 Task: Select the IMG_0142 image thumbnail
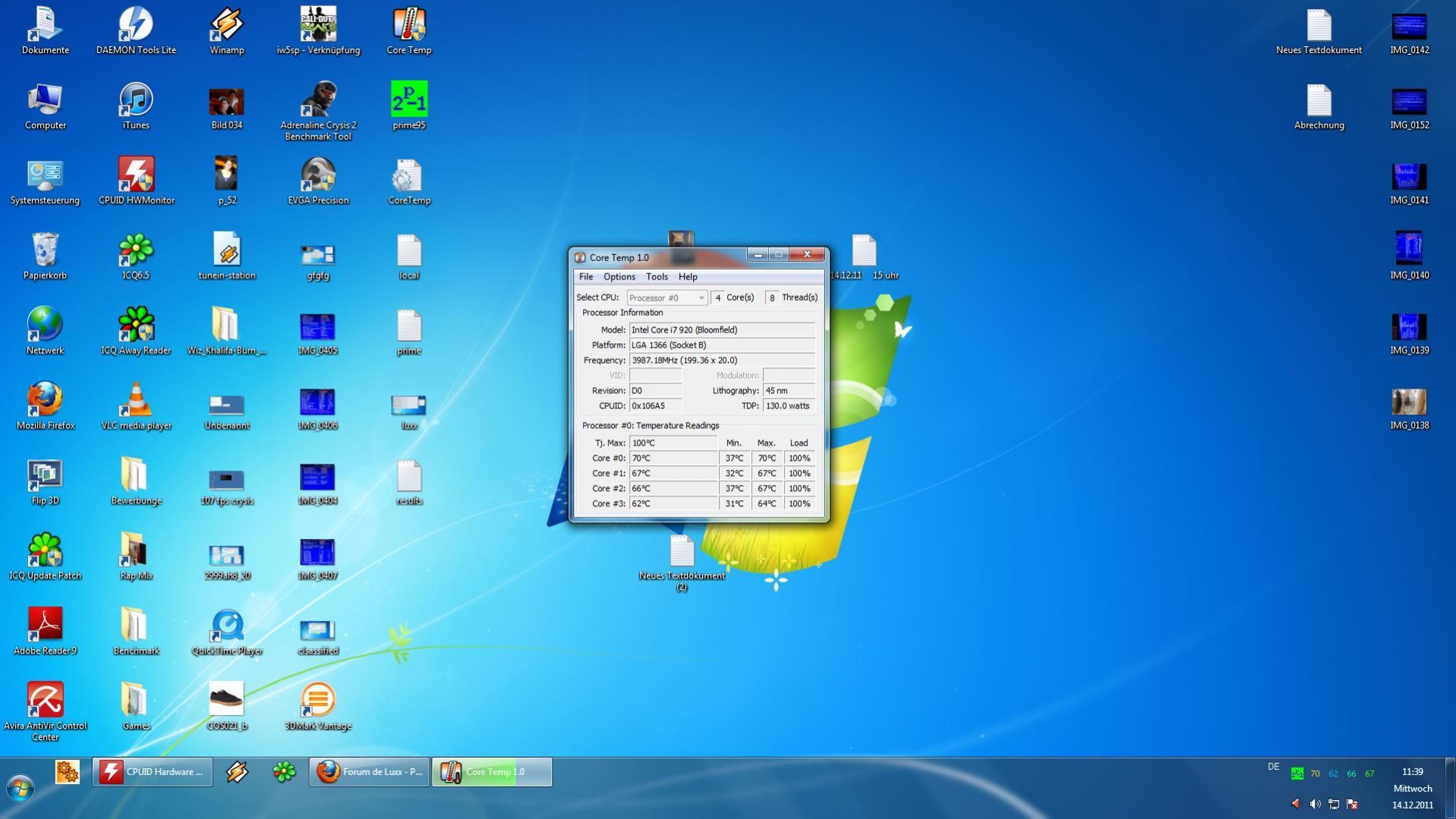click(1409, 32)
